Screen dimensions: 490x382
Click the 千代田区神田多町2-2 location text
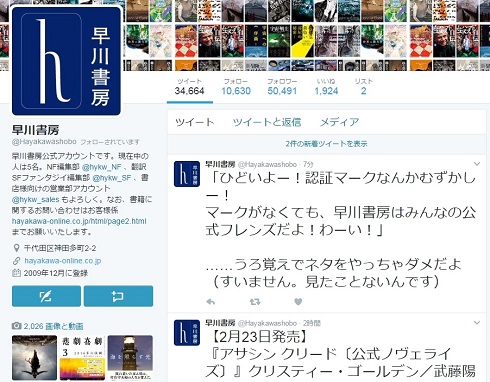point(60,248)
